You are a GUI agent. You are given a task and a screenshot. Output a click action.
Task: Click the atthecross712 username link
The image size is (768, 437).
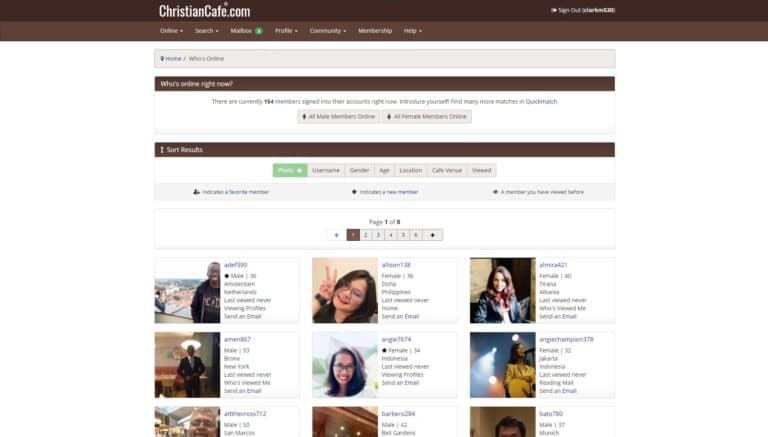pos(245,414)
